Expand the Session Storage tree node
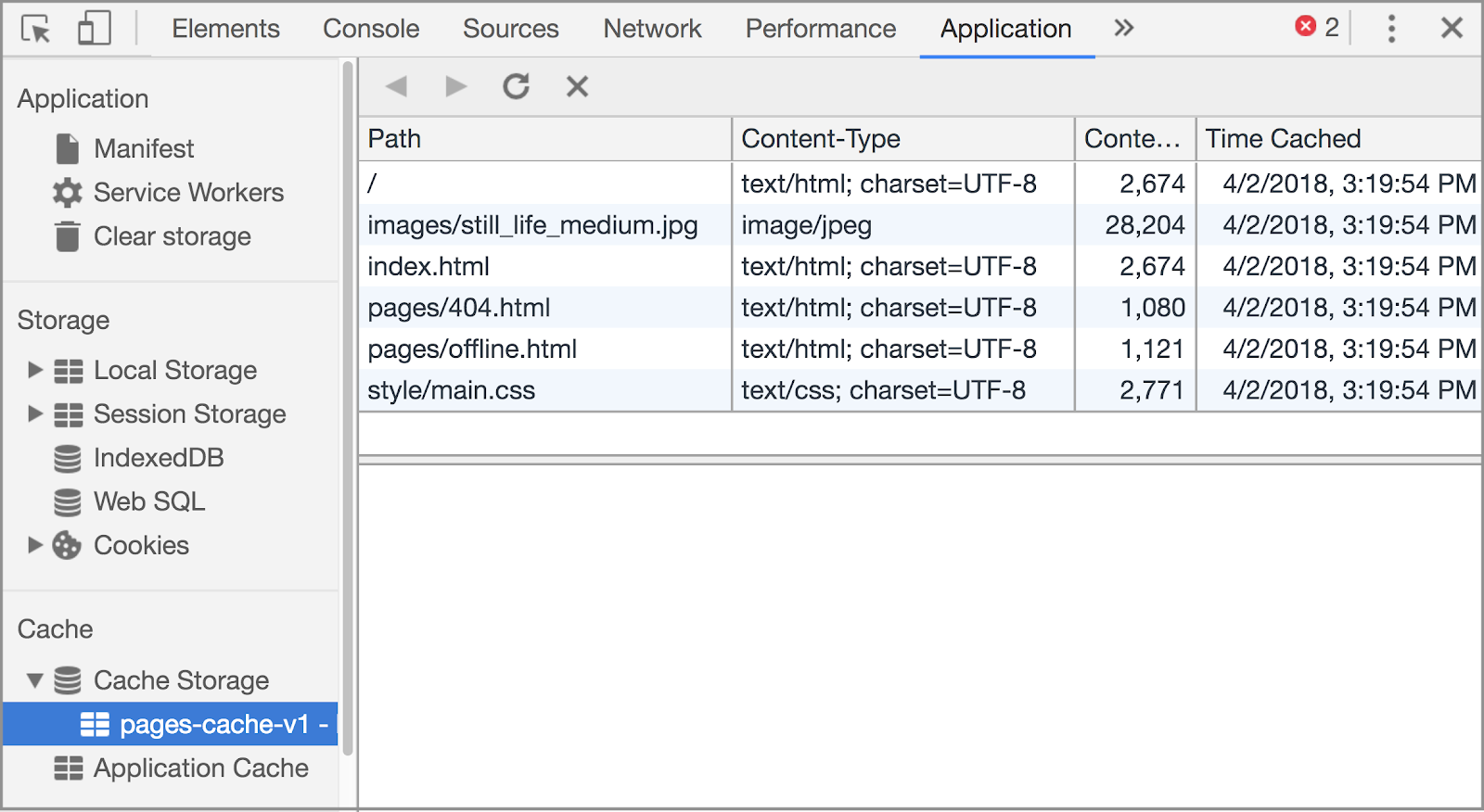The image size is (1484, 812). click(x=35, y=413)
